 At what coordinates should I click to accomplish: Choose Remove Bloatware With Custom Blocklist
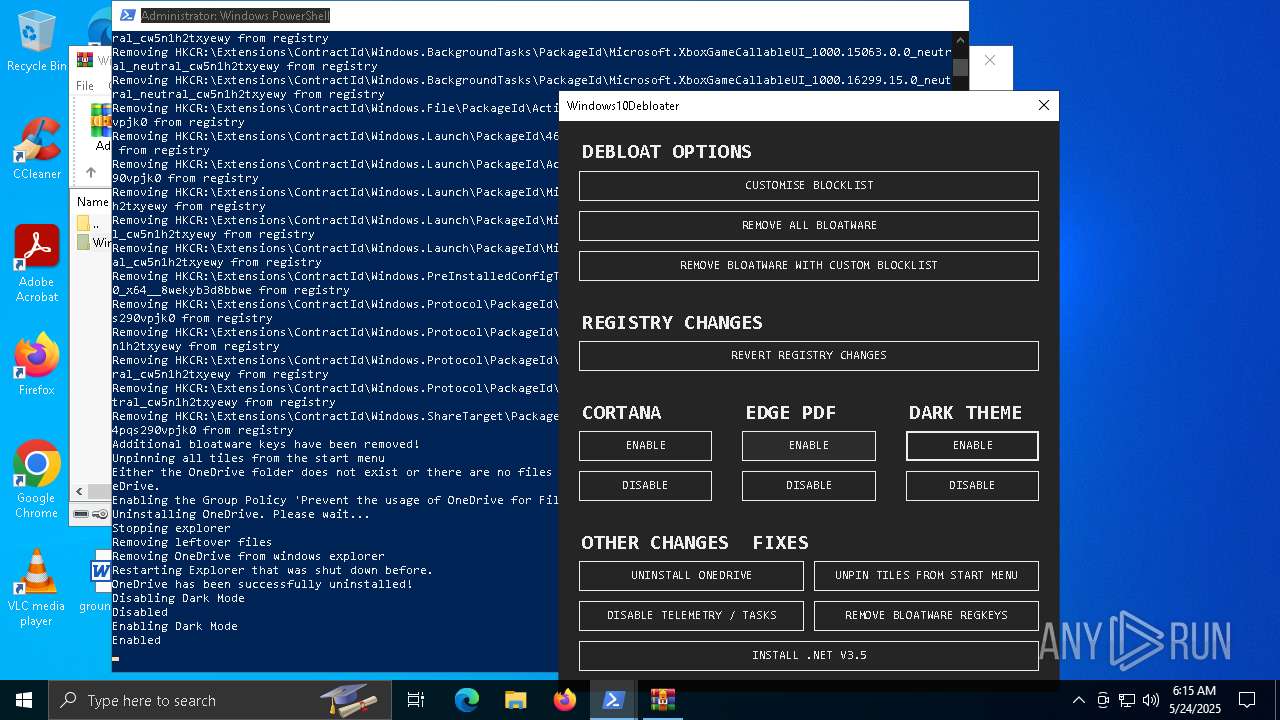pos(808,266)
